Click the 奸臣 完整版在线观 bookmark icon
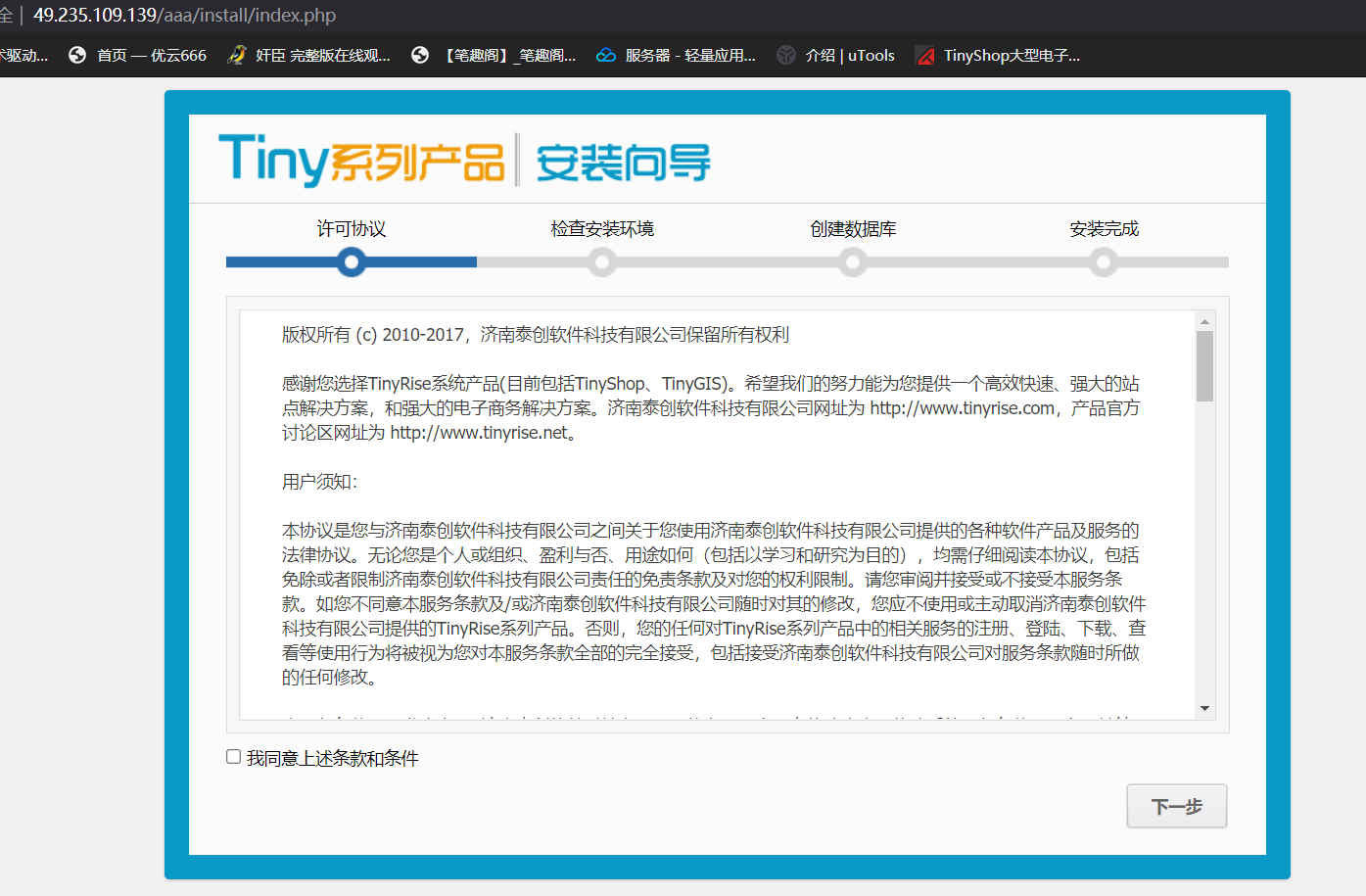 coord(236,56)
